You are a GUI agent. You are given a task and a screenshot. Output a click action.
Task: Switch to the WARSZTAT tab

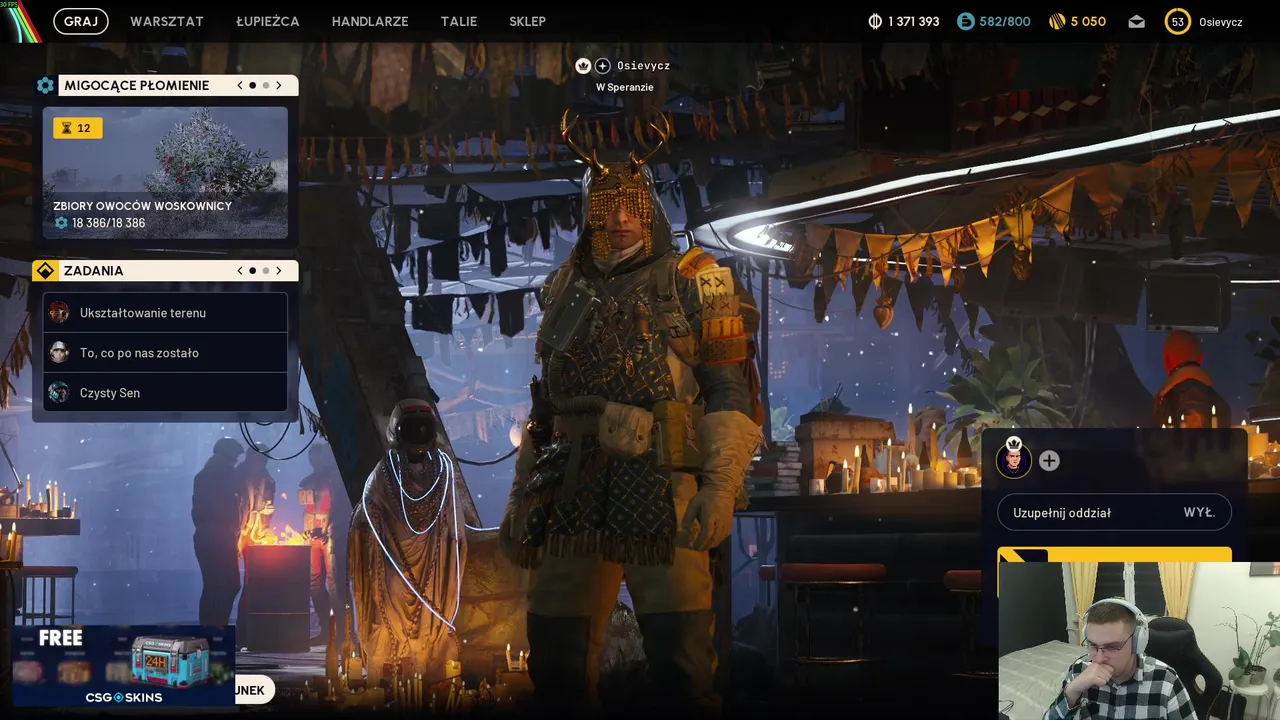point(167,21)
